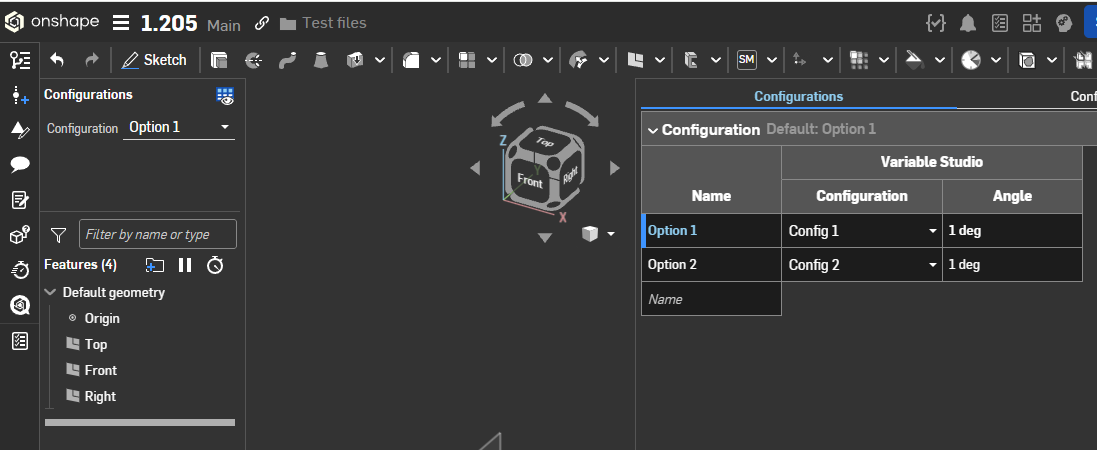Collapse the Default geometry group

tap(50, 293)
